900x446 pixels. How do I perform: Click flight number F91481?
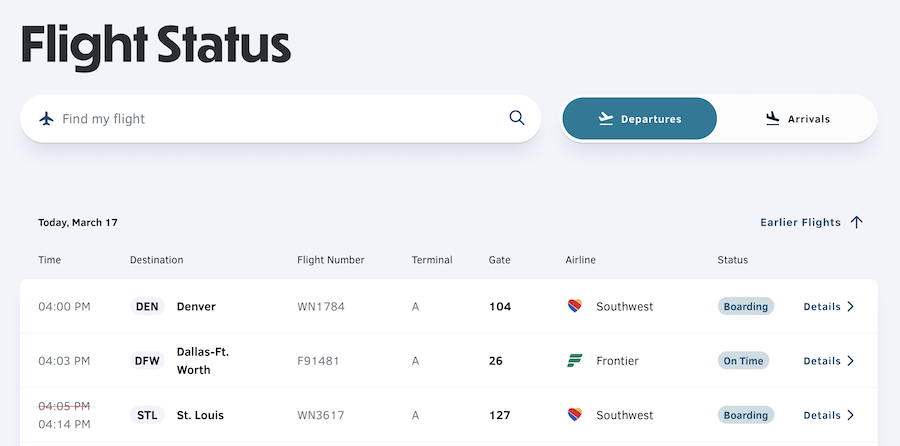320,361
